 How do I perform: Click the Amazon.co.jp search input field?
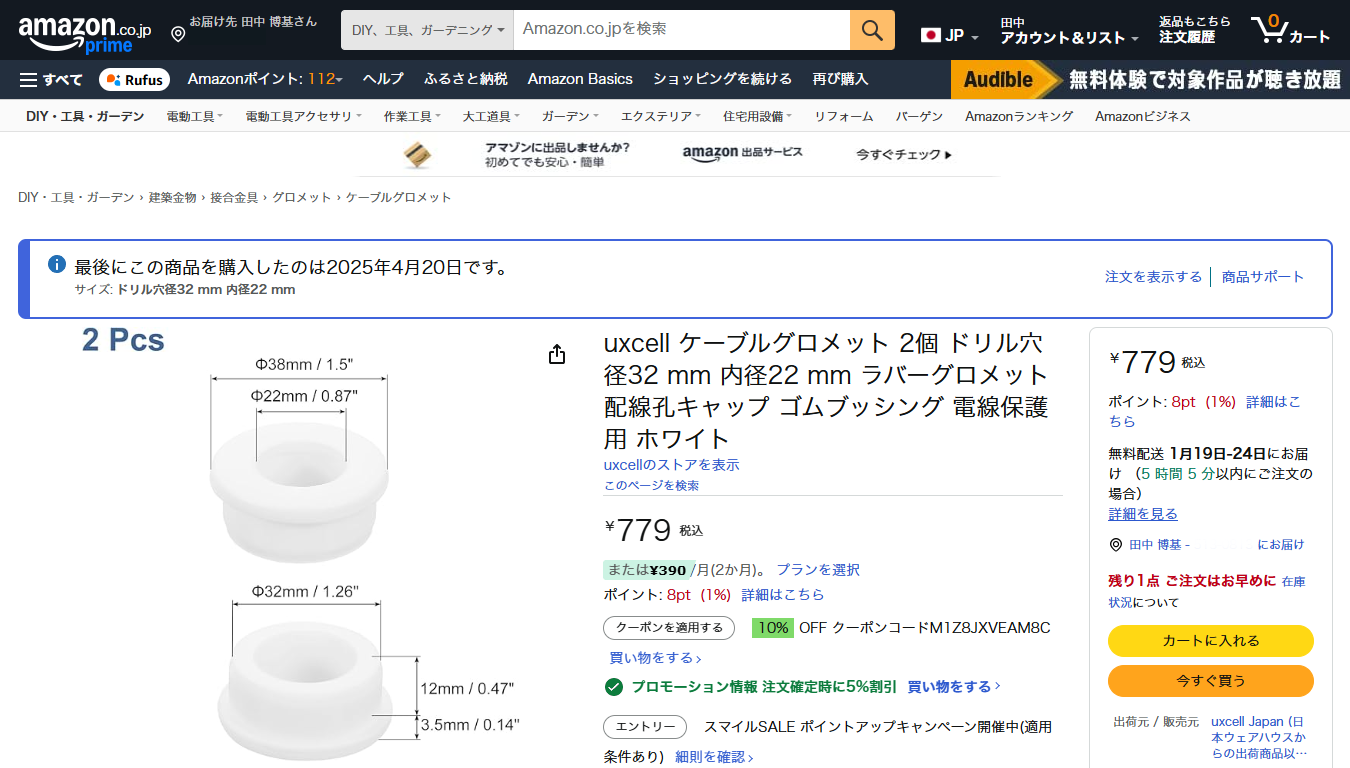680,30
